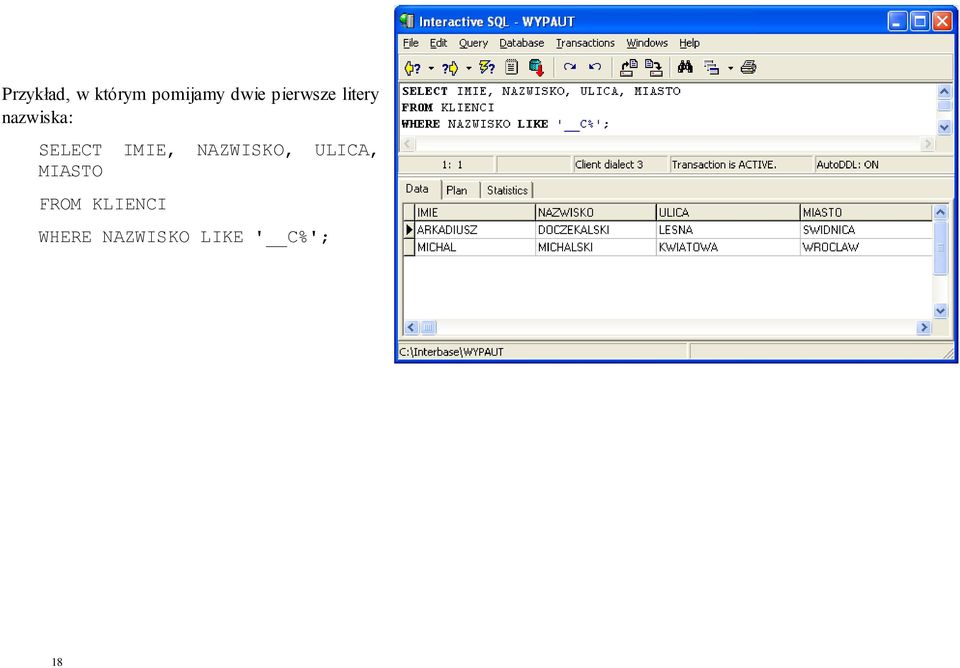Viewport: 960px width, 668px height.
Task: Click the NAZWISKO column header
Action: click(596, 212)
